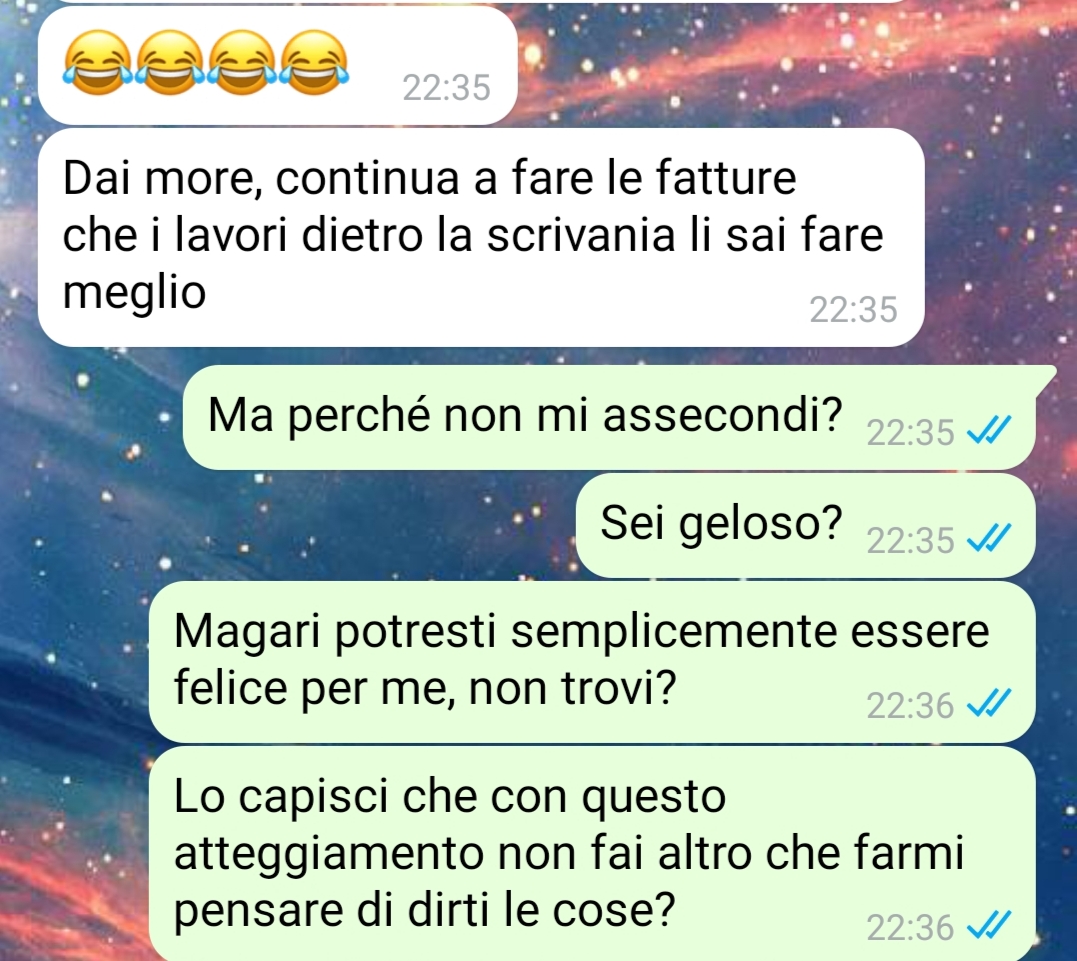Tap the last laughing-crying emoji in the row
The height and width of the screenshot is (961, 1077).
(x=314, y=63)
